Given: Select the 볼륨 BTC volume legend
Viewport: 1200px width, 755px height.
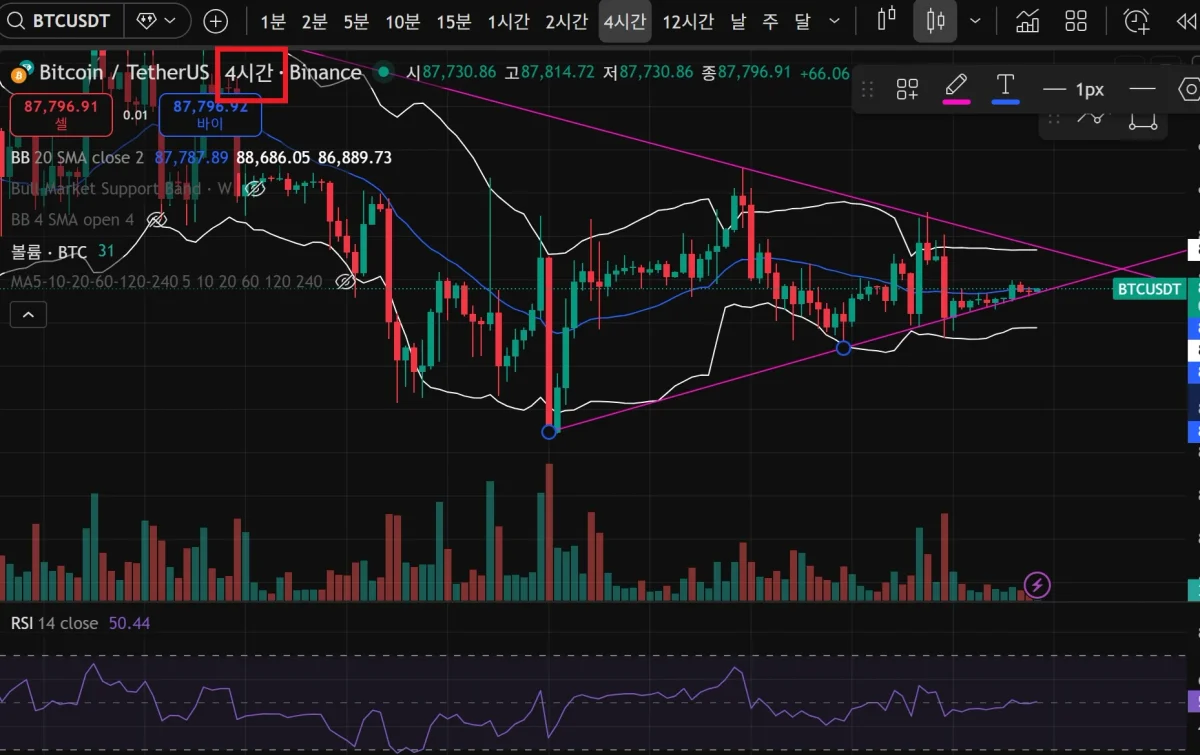Looking at the screenshot, I should tap(49, 251).
